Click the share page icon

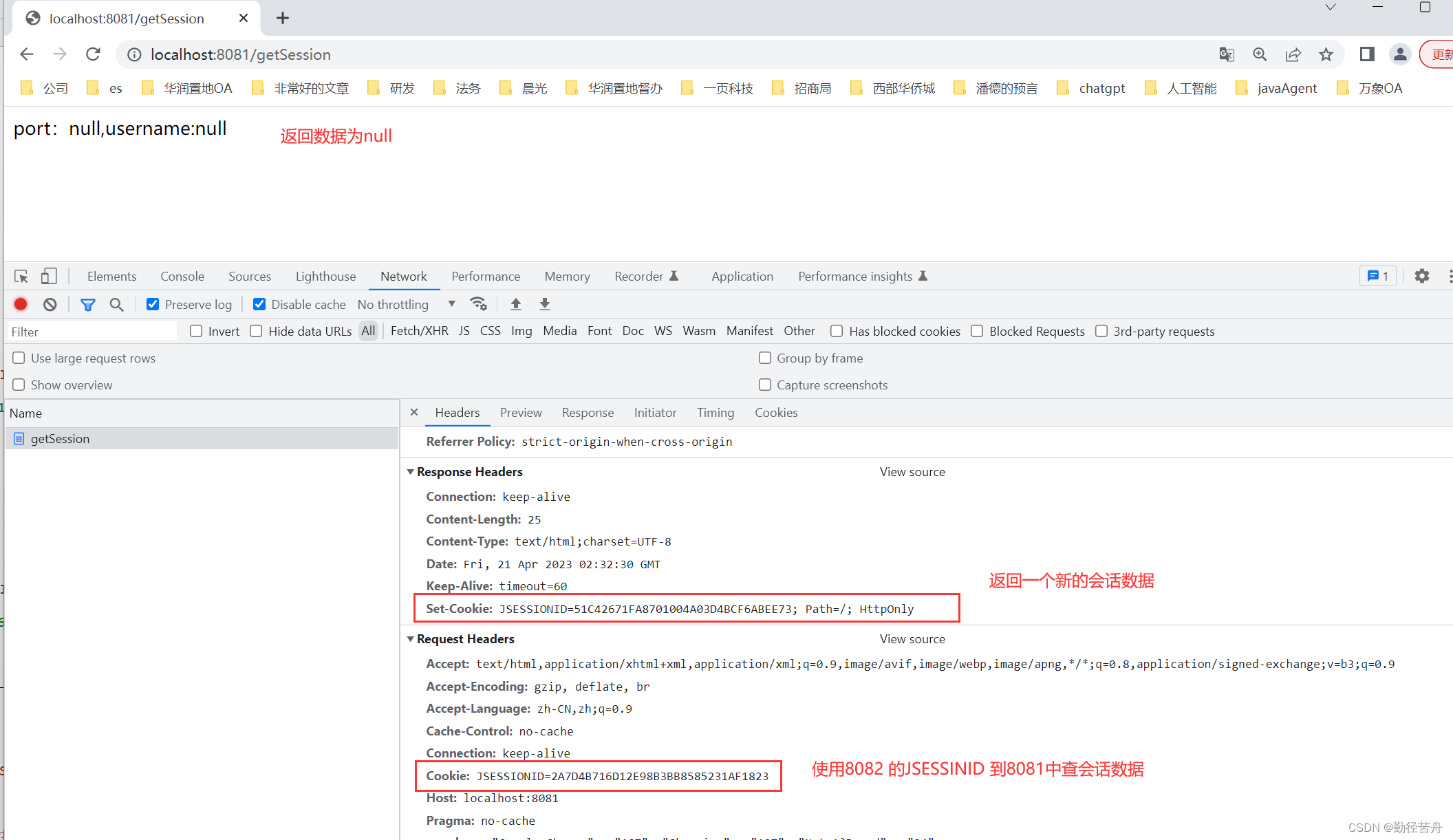1293,54
